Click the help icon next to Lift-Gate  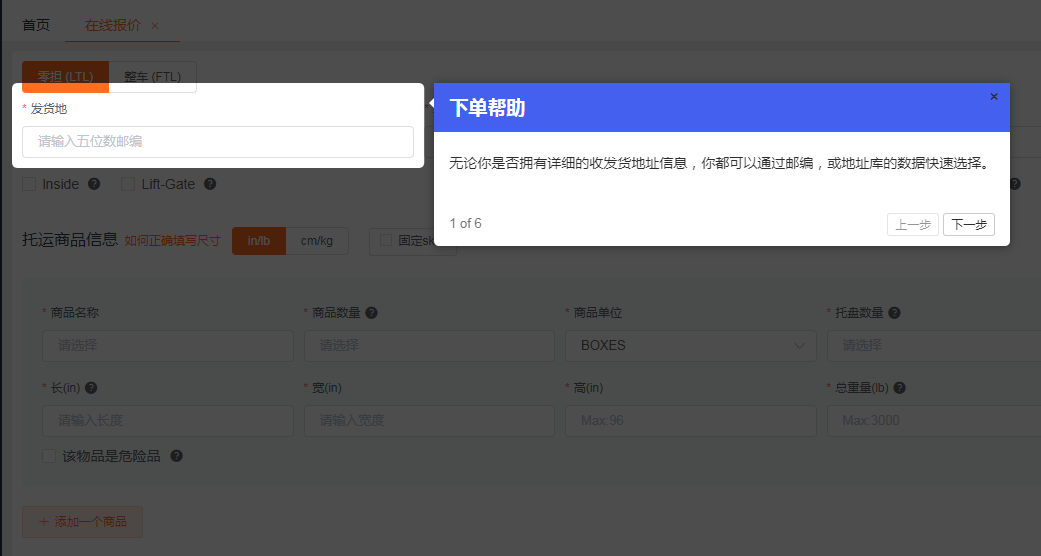pos(210,184)
